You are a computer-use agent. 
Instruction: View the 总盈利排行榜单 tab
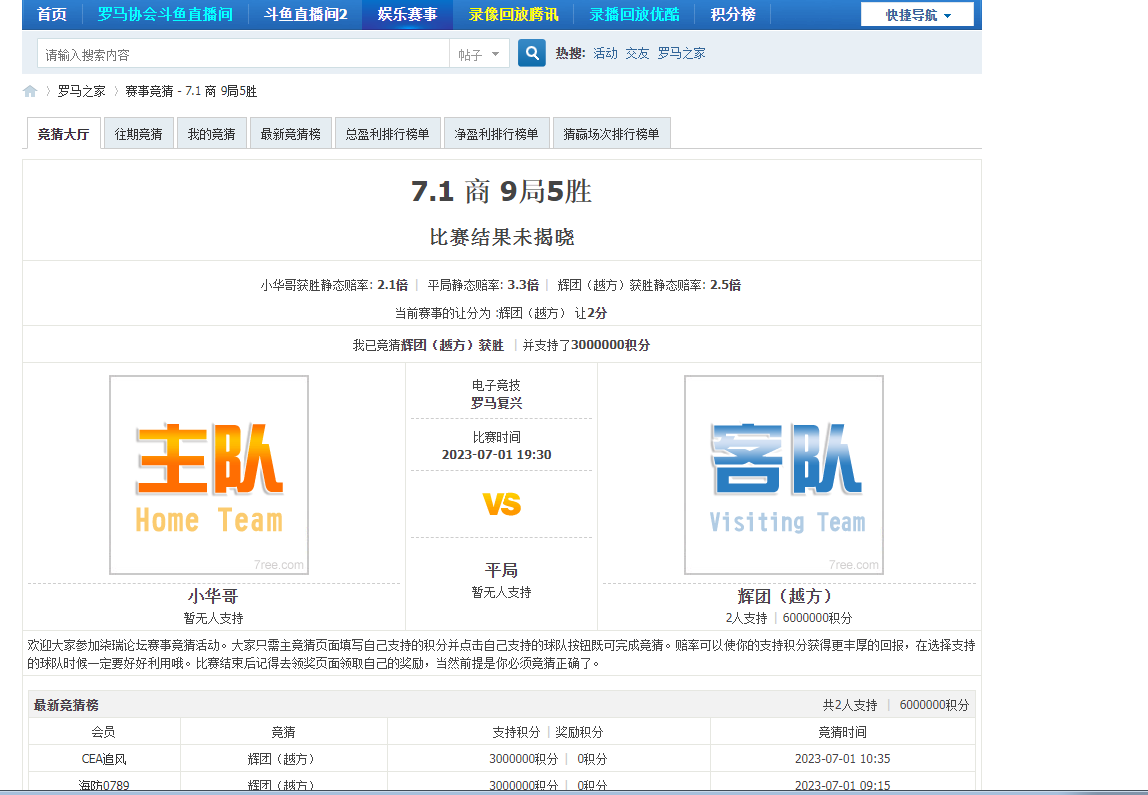click(387, 134)
